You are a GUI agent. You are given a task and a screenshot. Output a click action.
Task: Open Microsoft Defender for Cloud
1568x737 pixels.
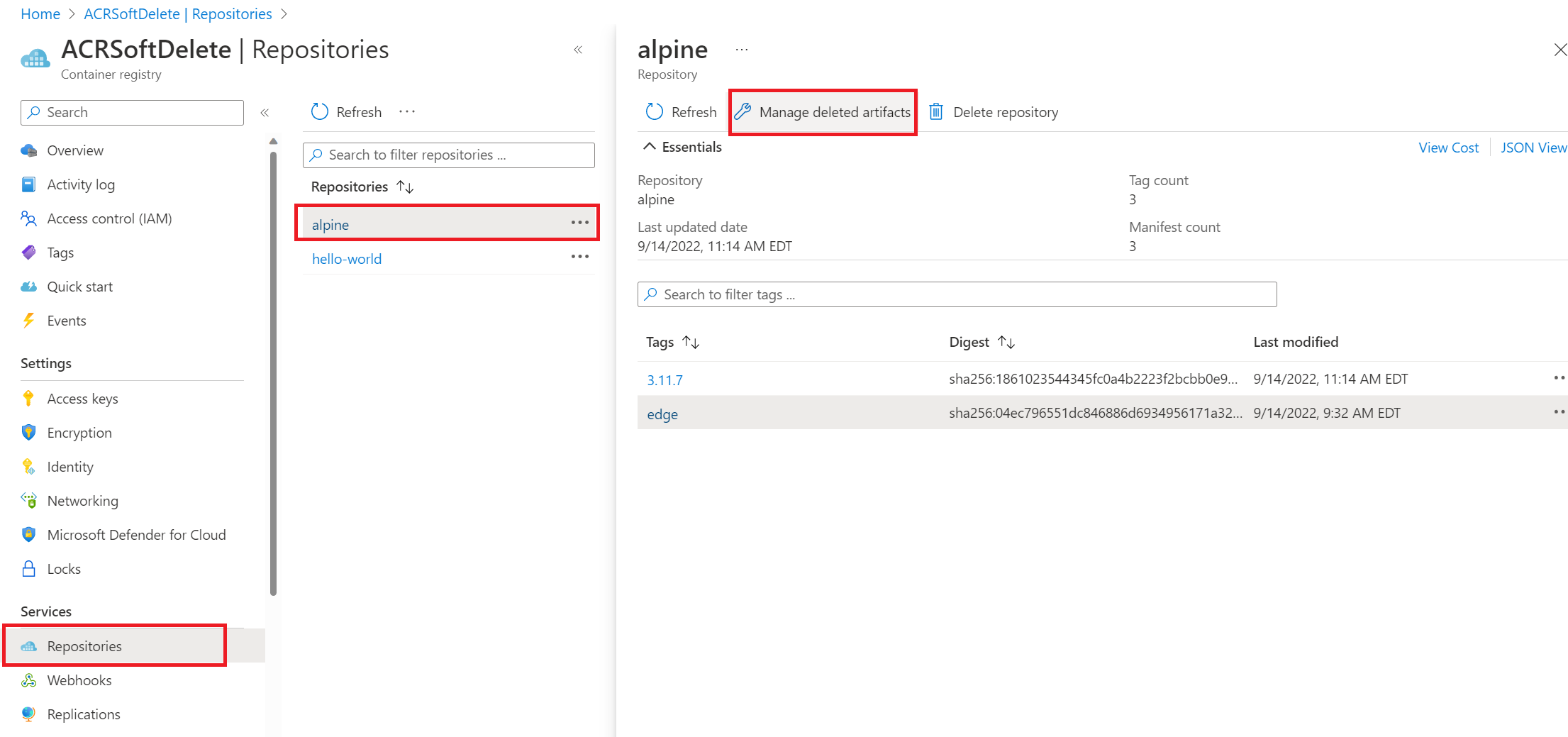point(136,535)
